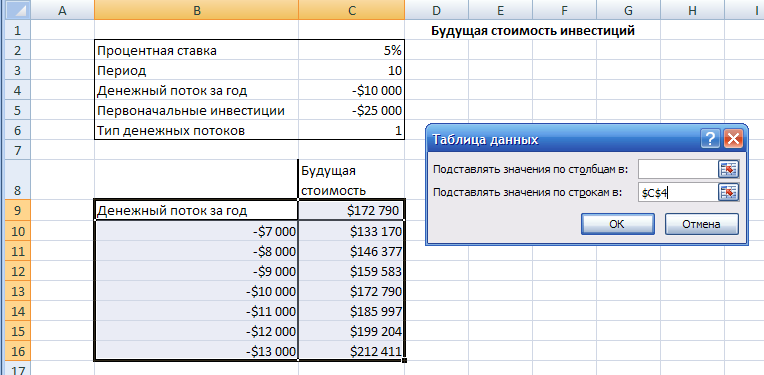Select the 'Будущая стоимость' header cell
The width and height of the screenshot is (764, 375).
(x=351, y=179)
